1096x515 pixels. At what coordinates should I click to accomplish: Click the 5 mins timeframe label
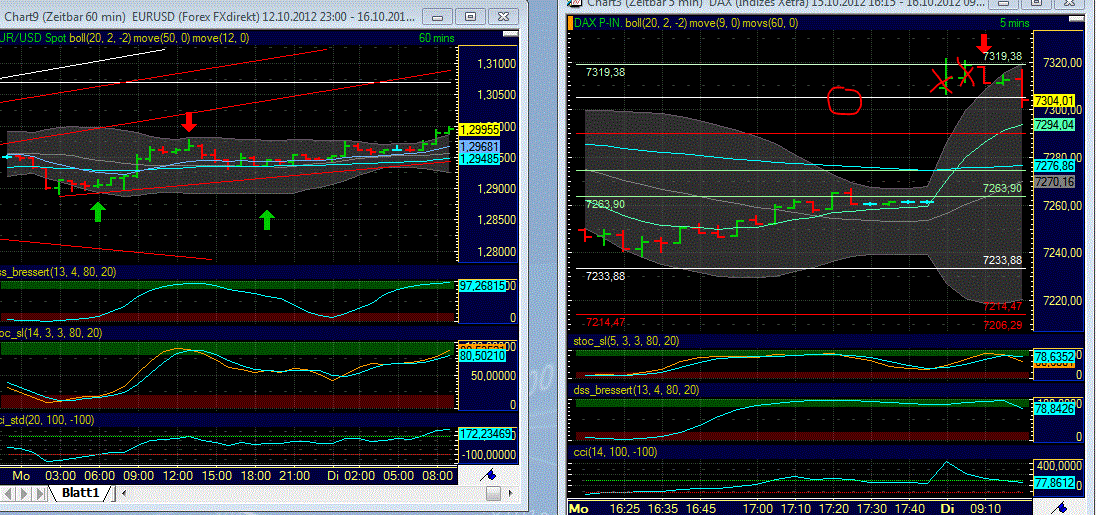pyautogui.click(x=1014, y=23)
